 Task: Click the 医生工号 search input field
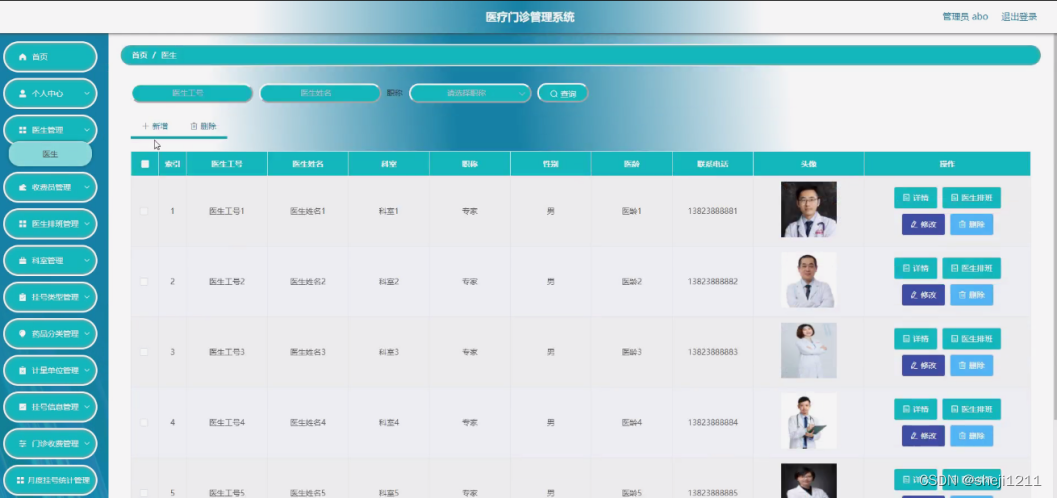[x=192, y=94]
